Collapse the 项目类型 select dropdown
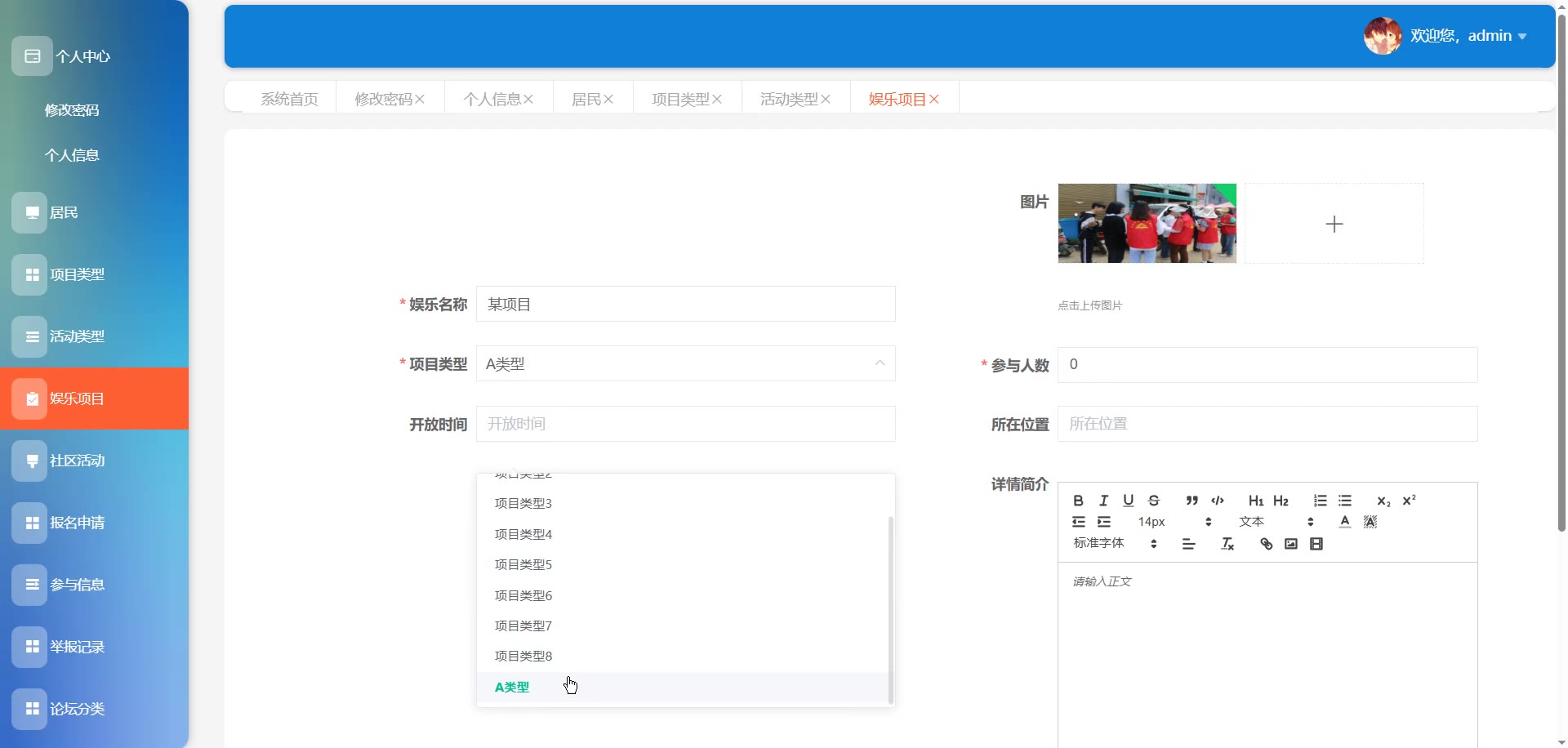Image resolution: width=1568 pixels, height=748 pixels. coord(880,363)
